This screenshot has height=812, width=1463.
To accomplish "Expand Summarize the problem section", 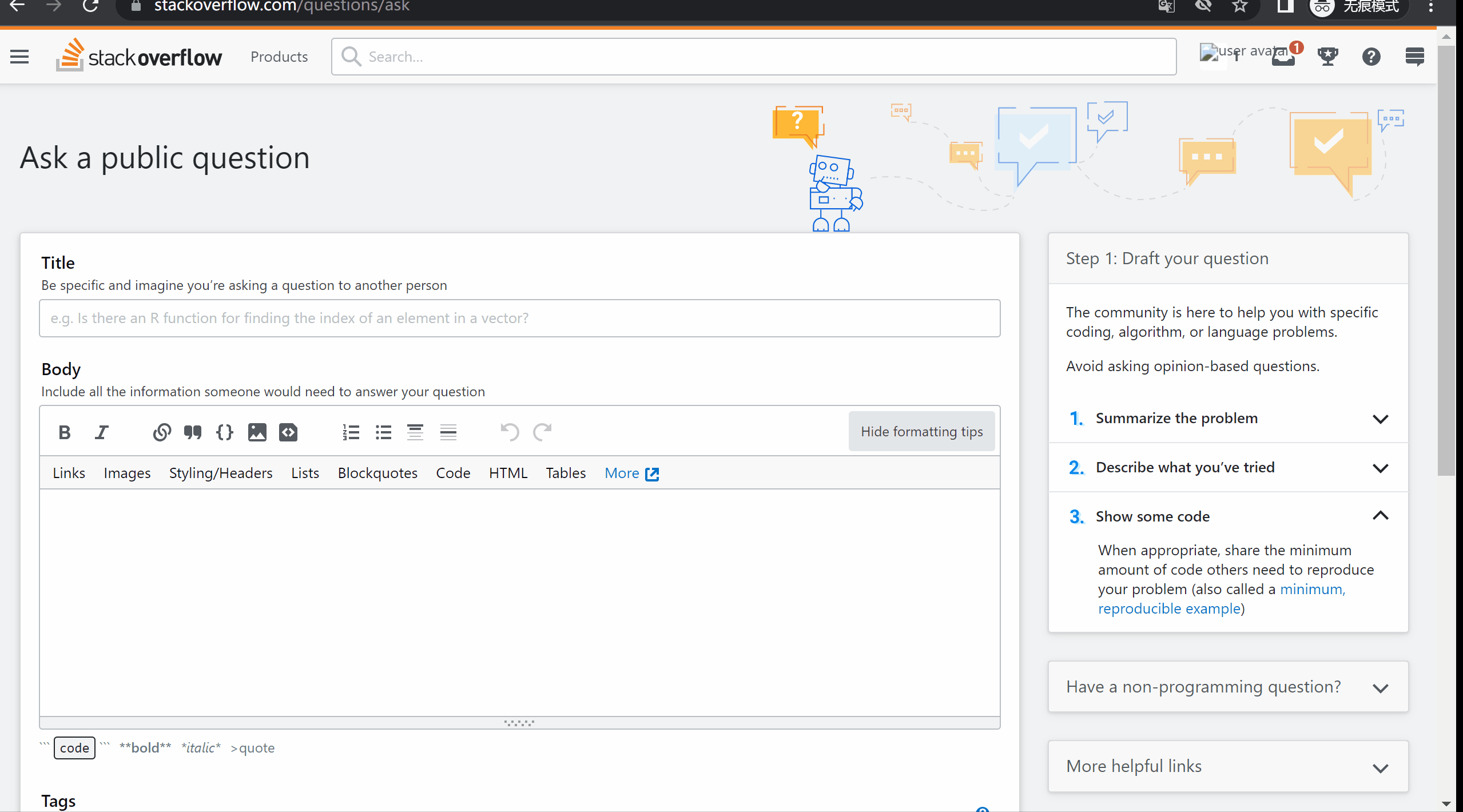I will (1228, 419).
